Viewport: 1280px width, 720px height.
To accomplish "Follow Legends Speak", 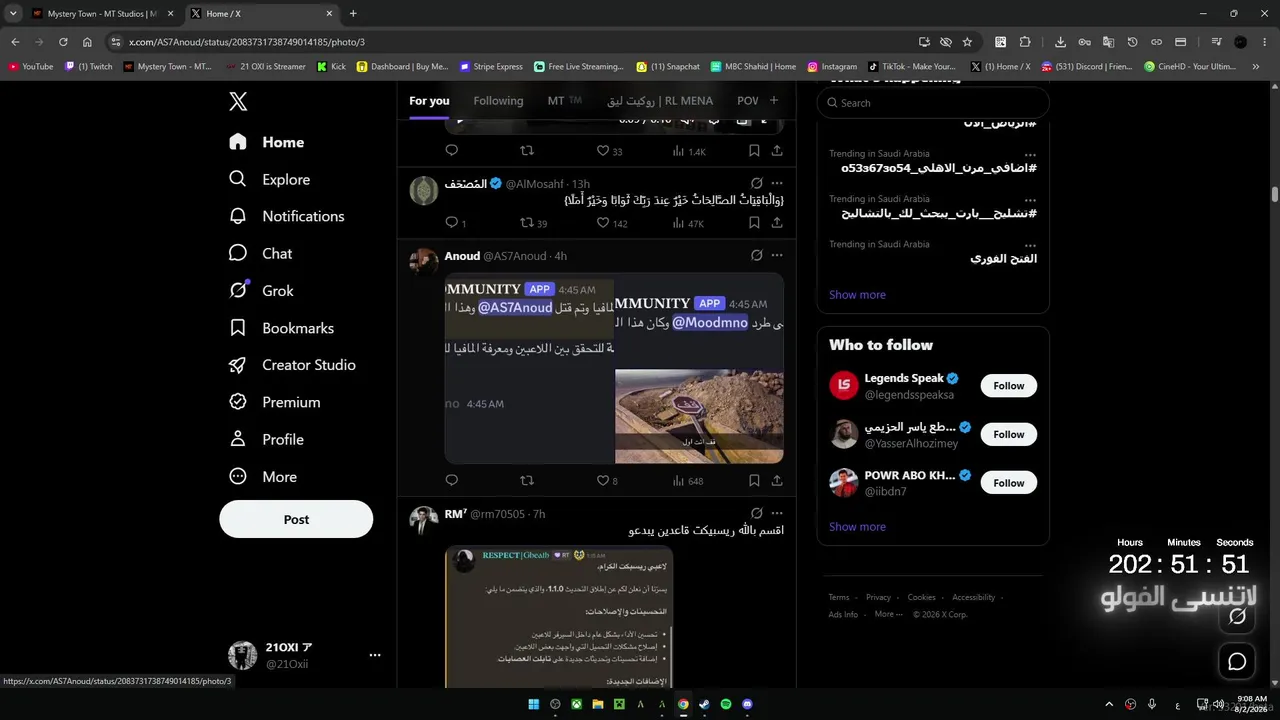I will click(x=1009, y=386).
